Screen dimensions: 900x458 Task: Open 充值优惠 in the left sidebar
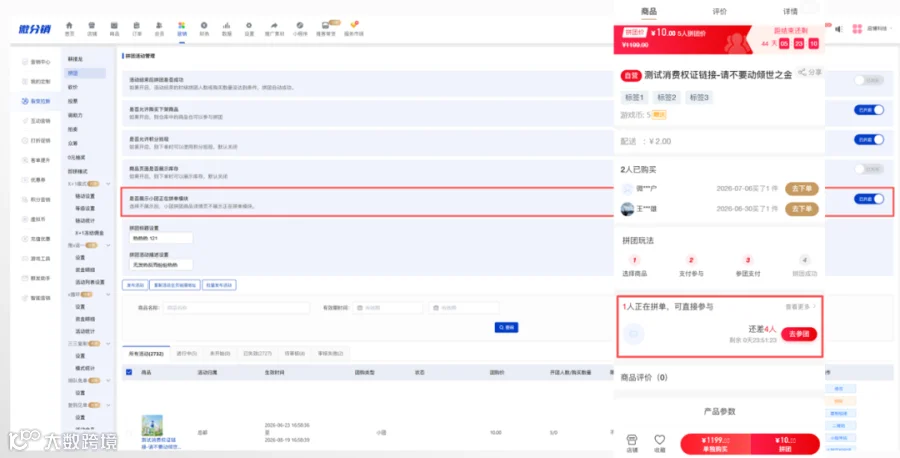pos(36,239)
